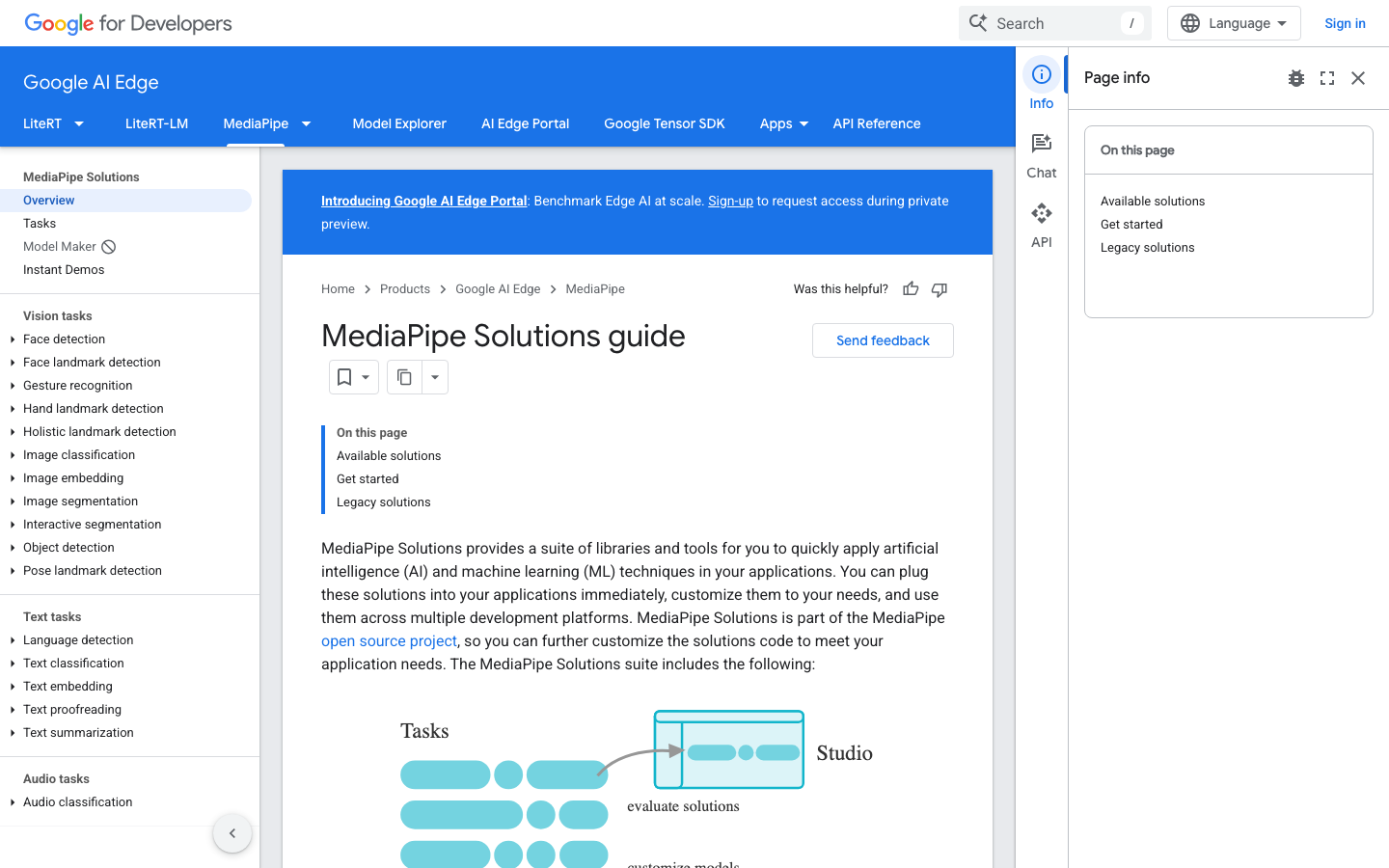Close the Page info panel
Screen dimensions: 1389x868
1358,78
